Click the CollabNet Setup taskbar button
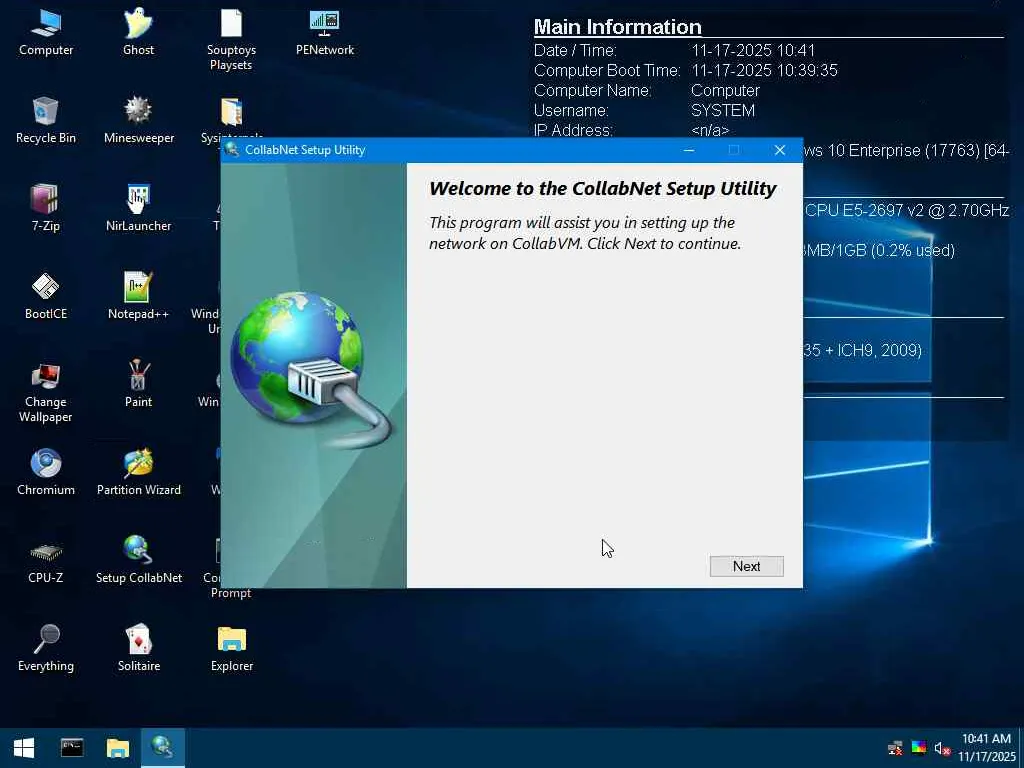Image resolution: width=1024 pixels, height=768 pixels. click(163, 748)
